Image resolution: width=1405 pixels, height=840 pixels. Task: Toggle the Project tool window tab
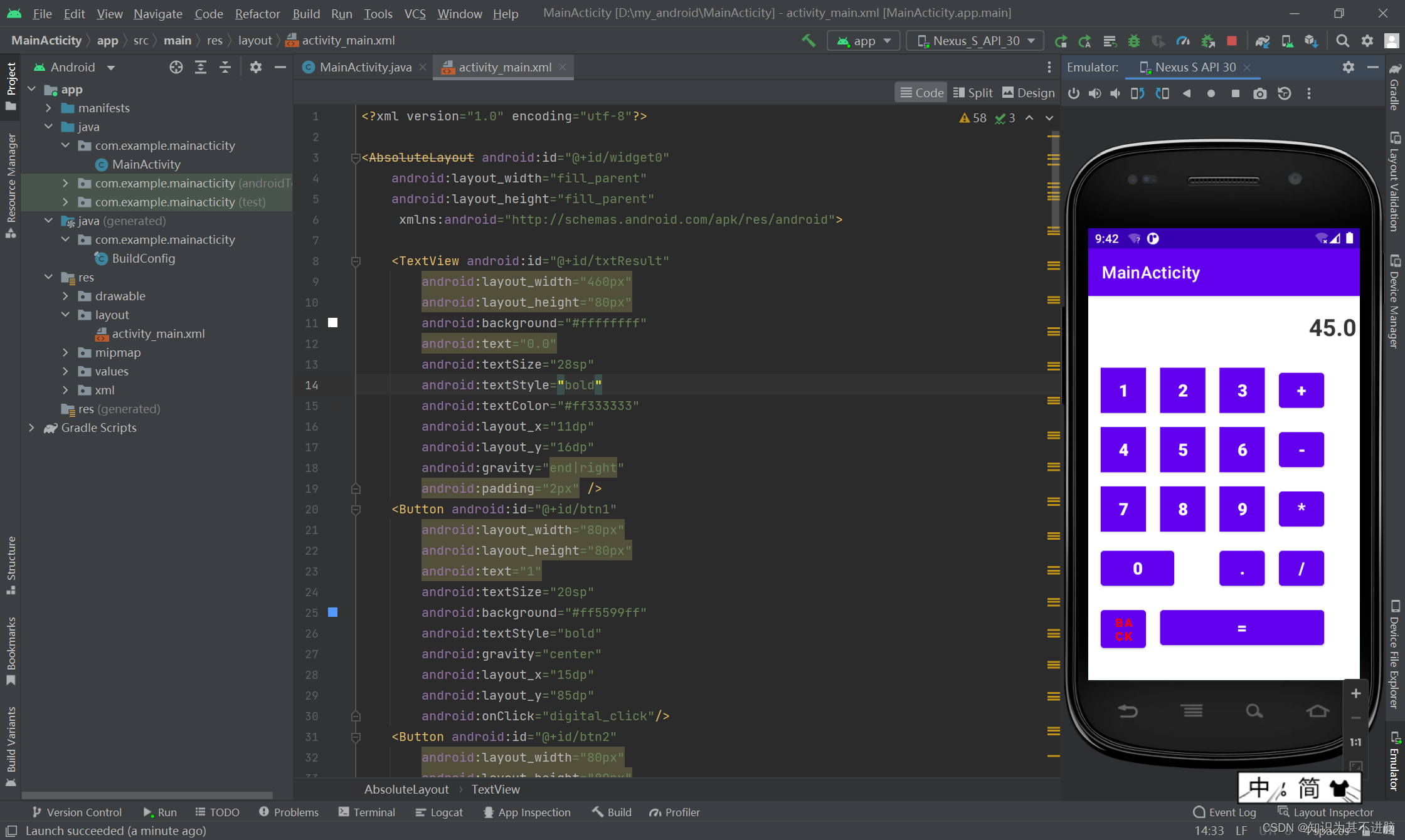pyautogui.click(x=11, y=87)
